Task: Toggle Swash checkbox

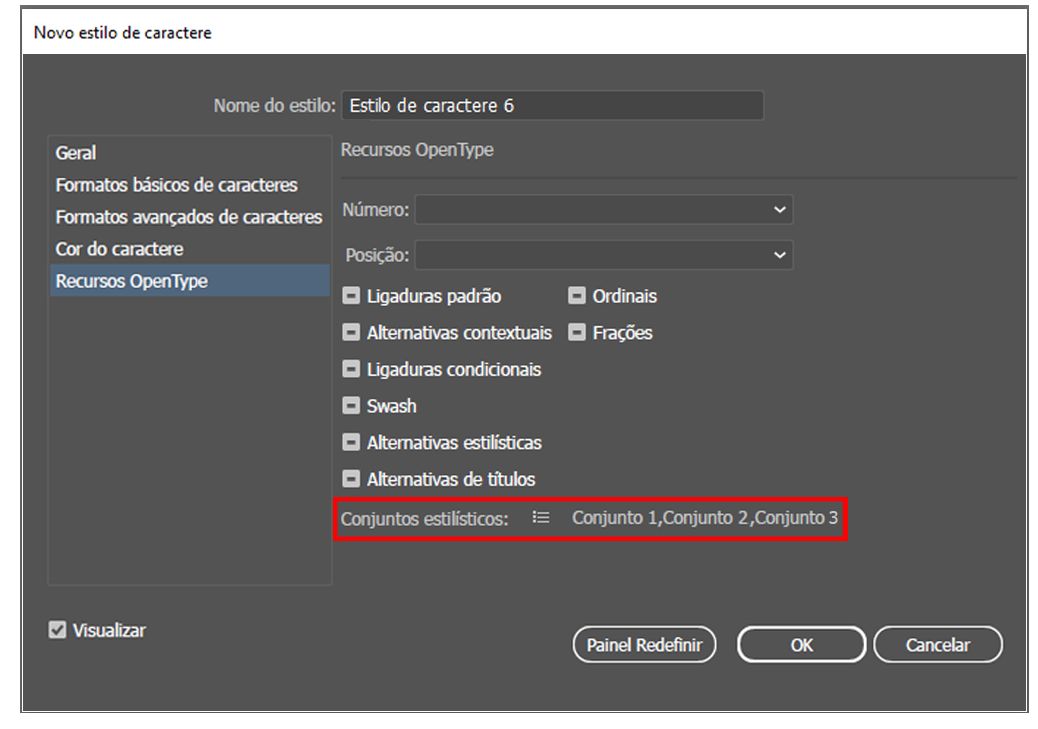Action: [351, 405]
